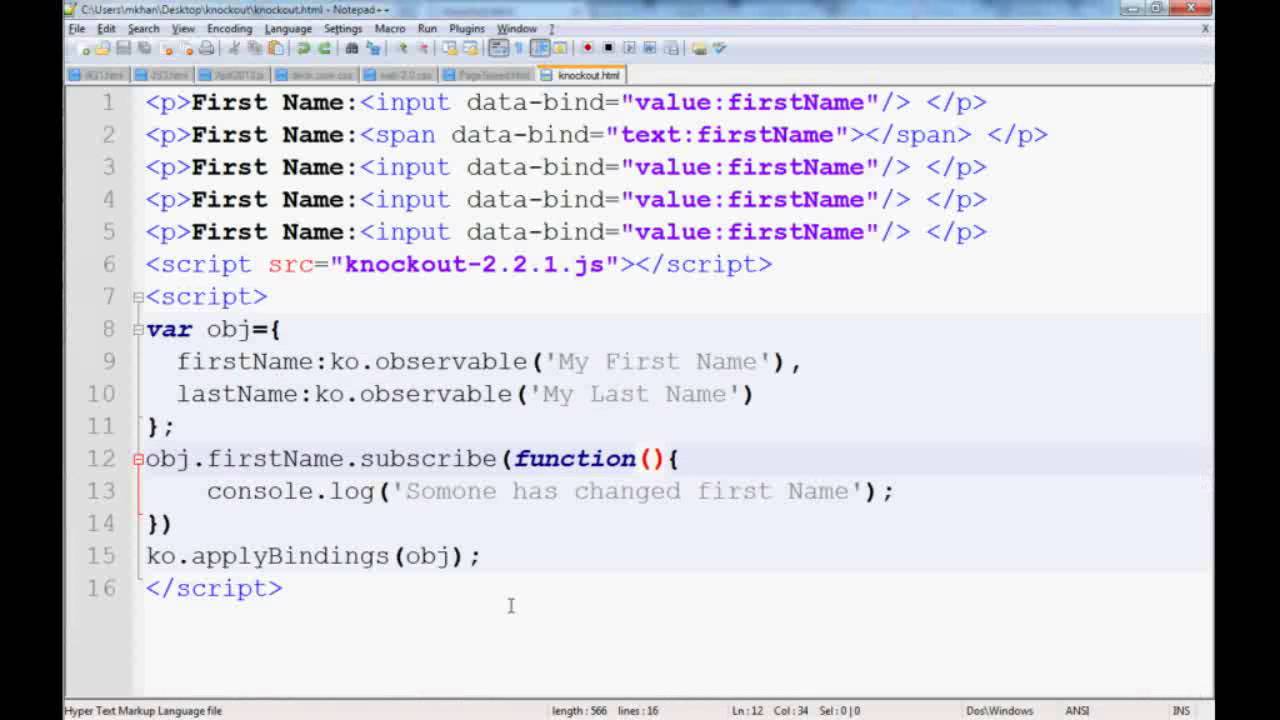The image size is (1280, 720).
Task: Toggle the Word Wrap toolbar button
Action: 498,48
